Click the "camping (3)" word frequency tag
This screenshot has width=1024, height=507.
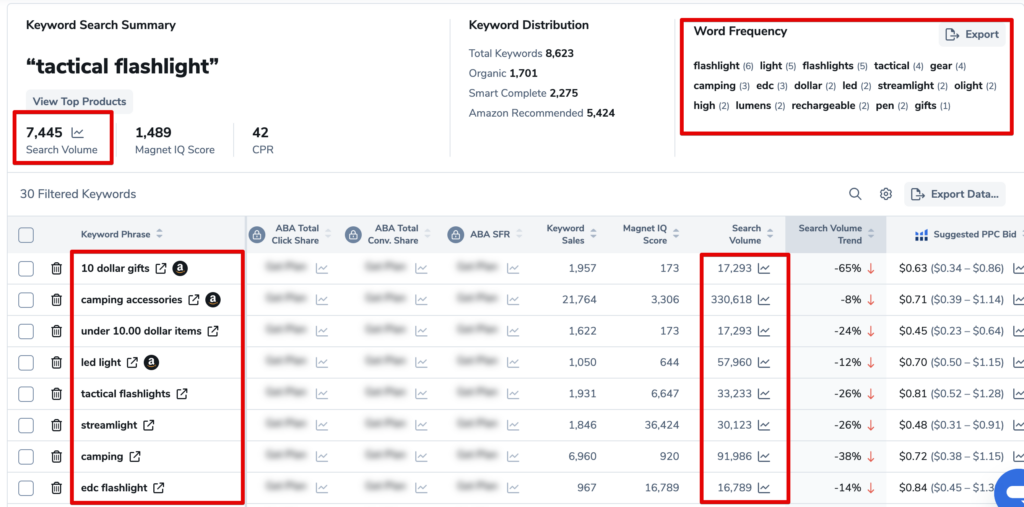point(722,86)
